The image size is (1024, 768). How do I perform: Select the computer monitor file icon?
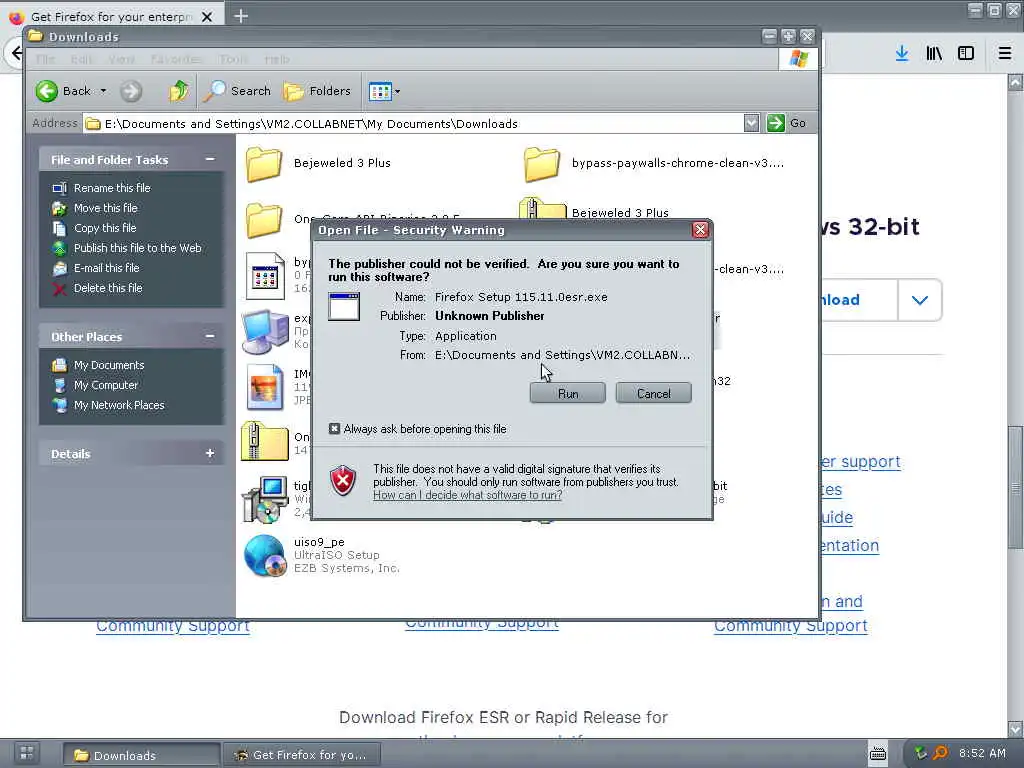[x=264, y=332]
